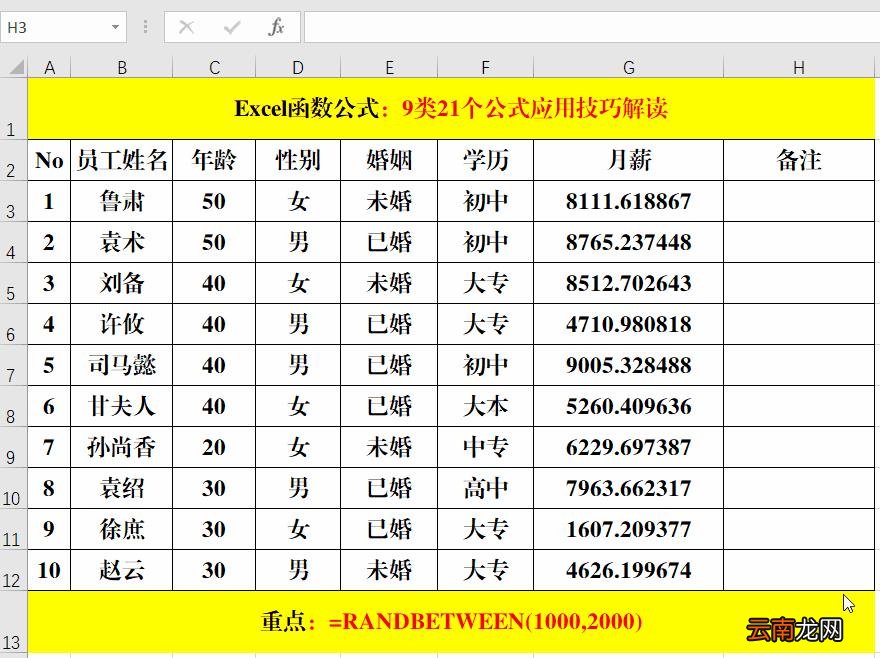The image size is (880, 658).
Task: Click the '婚姻' header cell
Action: coord(389,160)
